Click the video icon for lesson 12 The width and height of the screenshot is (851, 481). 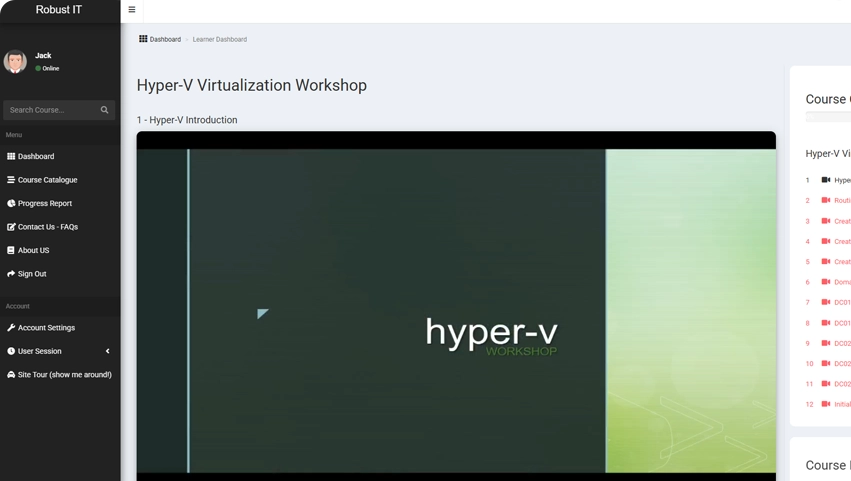[x=825, y=404]
